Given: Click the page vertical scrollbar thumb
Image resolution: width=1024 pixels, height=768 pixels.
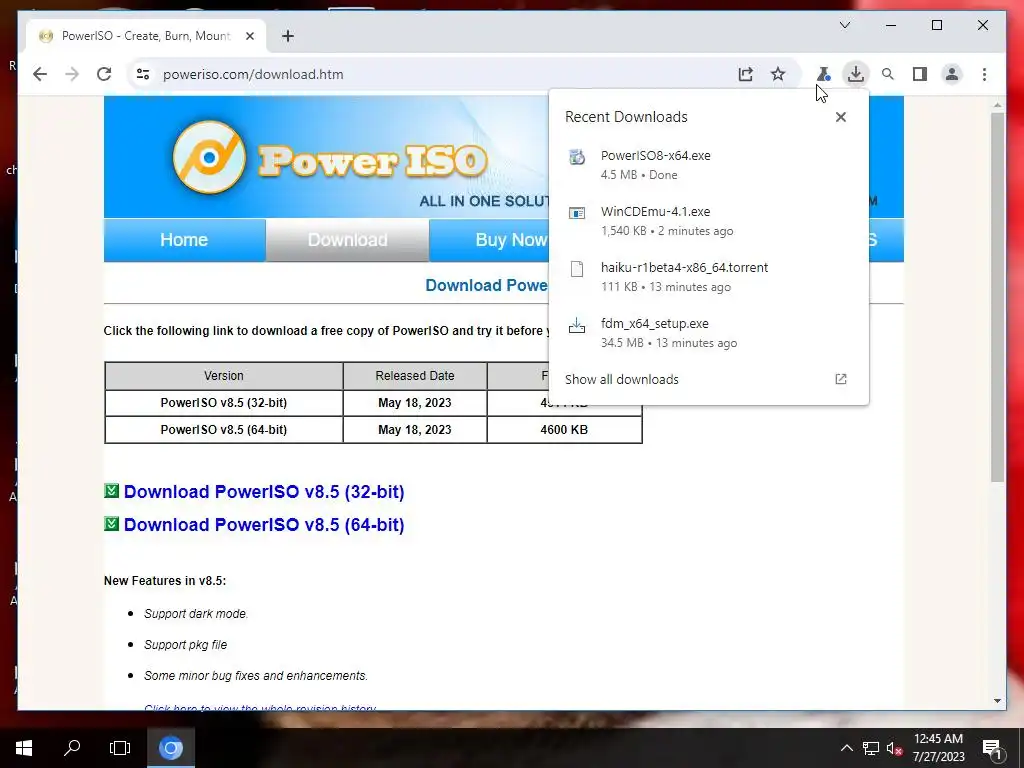Looking at the screenshot, I should tap(997, 297).
